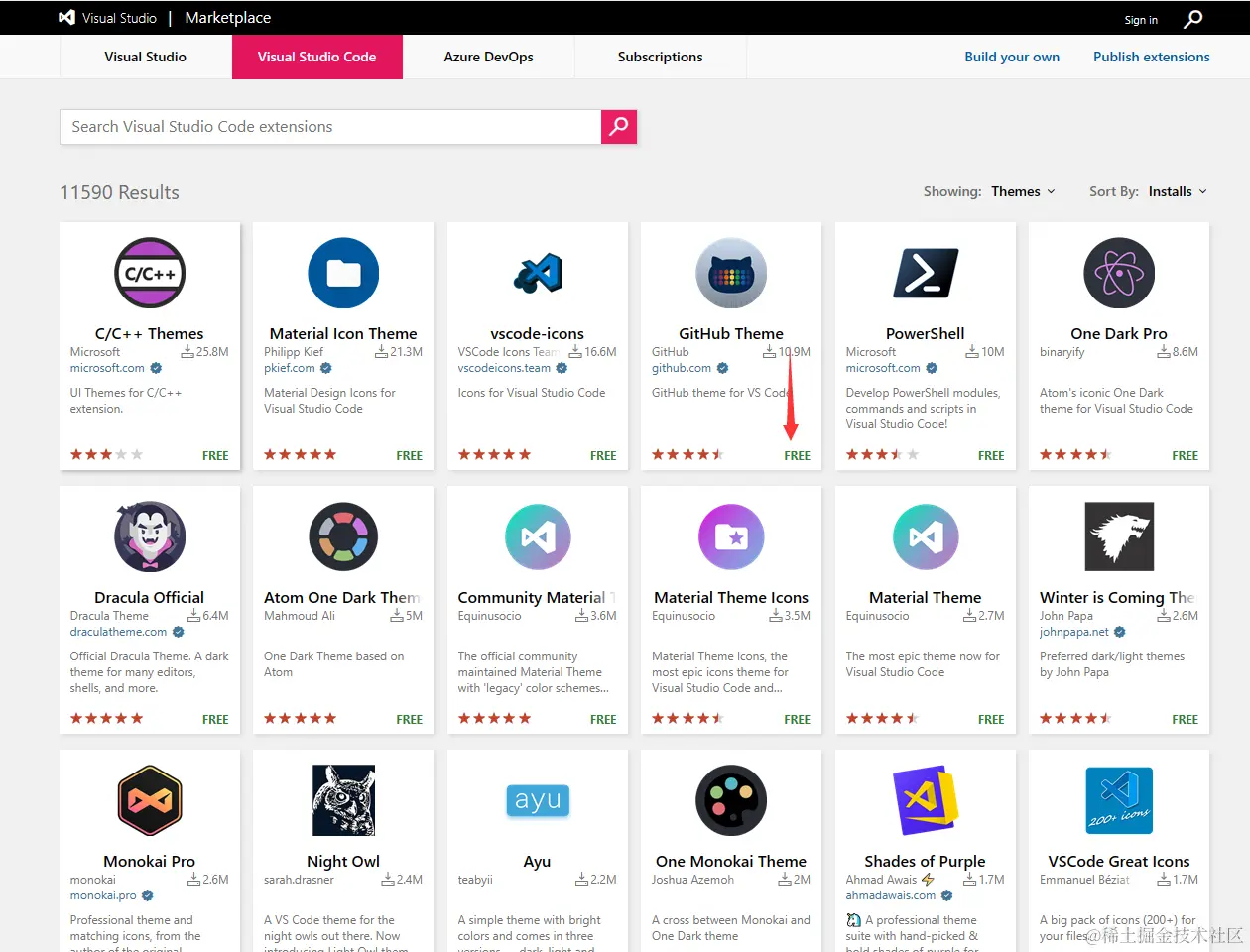Click the pink search submit button
This screenshot has width=1250, height=952.
click(x=619, y=127)
